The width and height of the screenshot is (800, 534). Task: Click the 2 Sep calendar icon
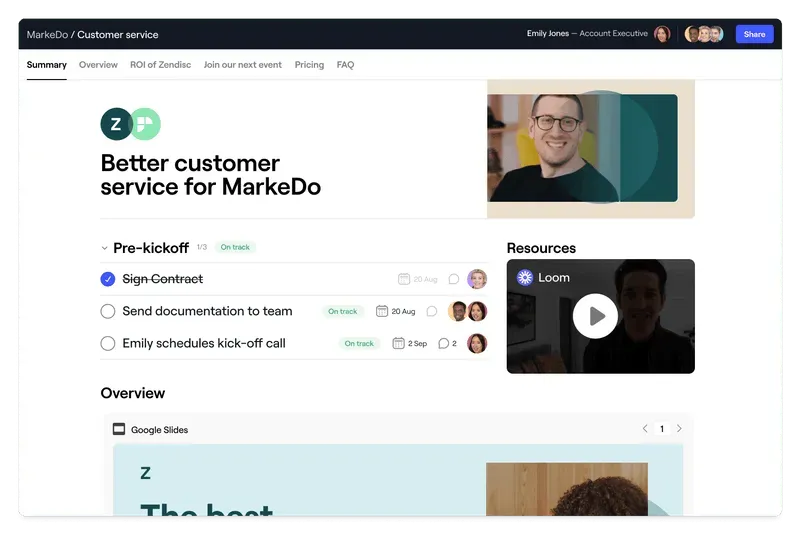click(x=398, y=343)
